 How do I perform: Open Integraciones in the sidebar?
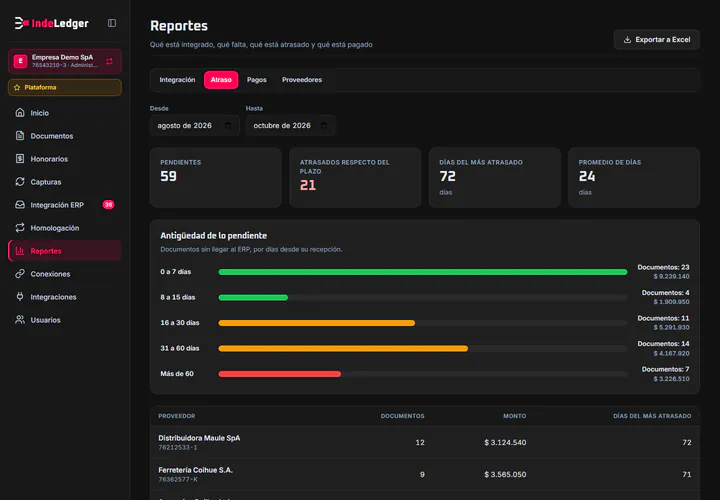point(65,297)
